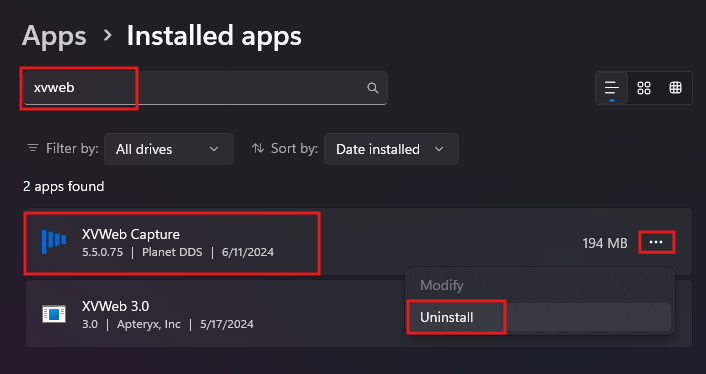Go back to the Apps breadcrumb

click(x=54, y=36)
